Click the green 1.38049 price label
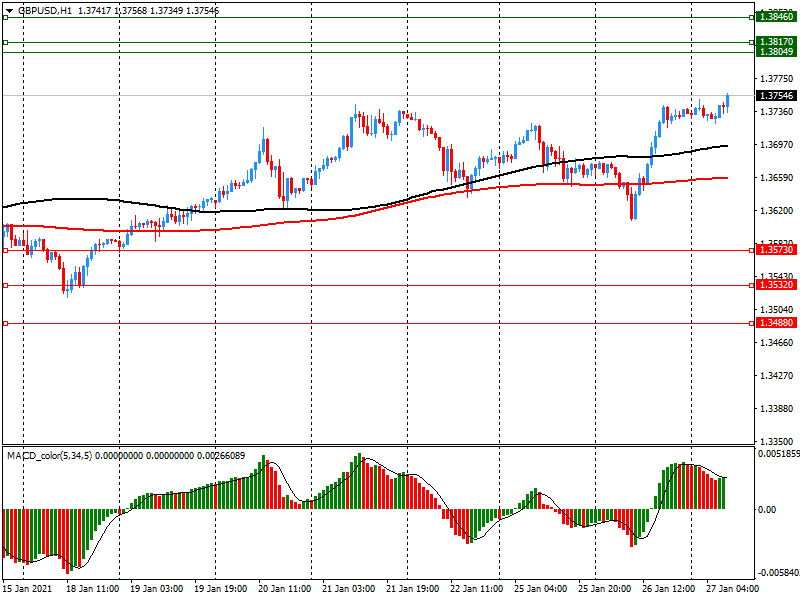The image size is (800, 600). tap(776, 52)
